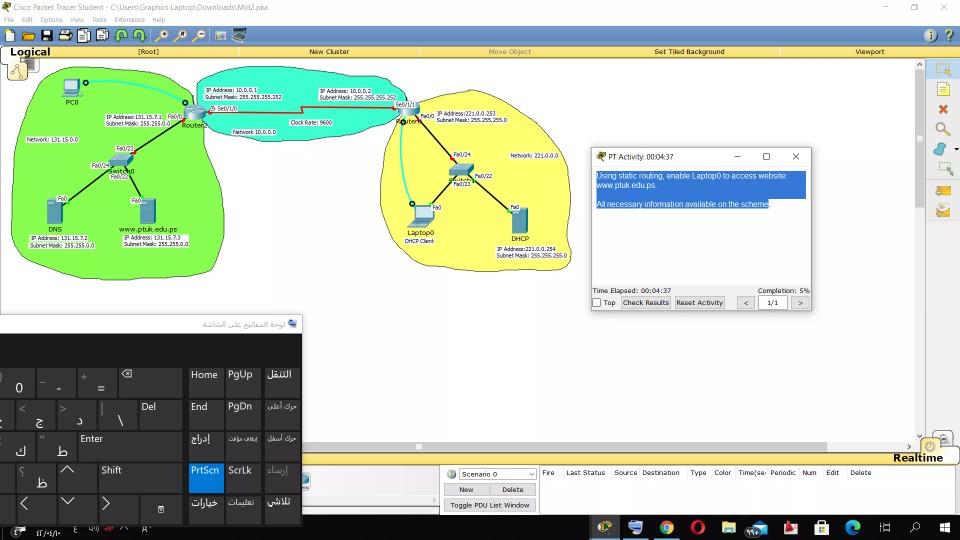Viewport: 960px width, 540px height.
Task: Choose the Add Complex PDU envelope tool
Action: tap(943, 211)
